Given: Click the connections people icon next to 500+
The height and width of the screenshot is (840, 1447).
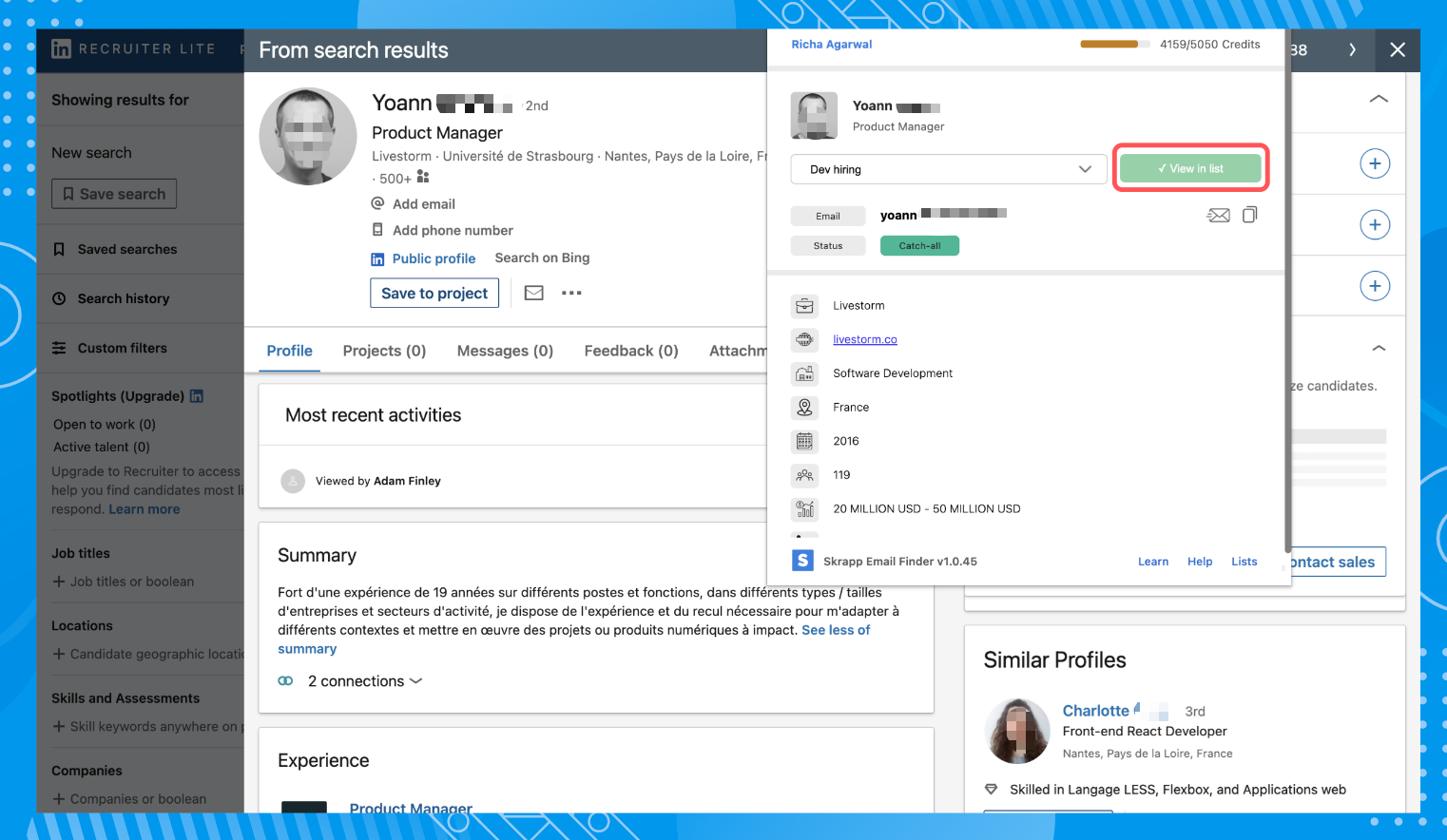Looking at the screenshot, I should (x=423, y=177).
